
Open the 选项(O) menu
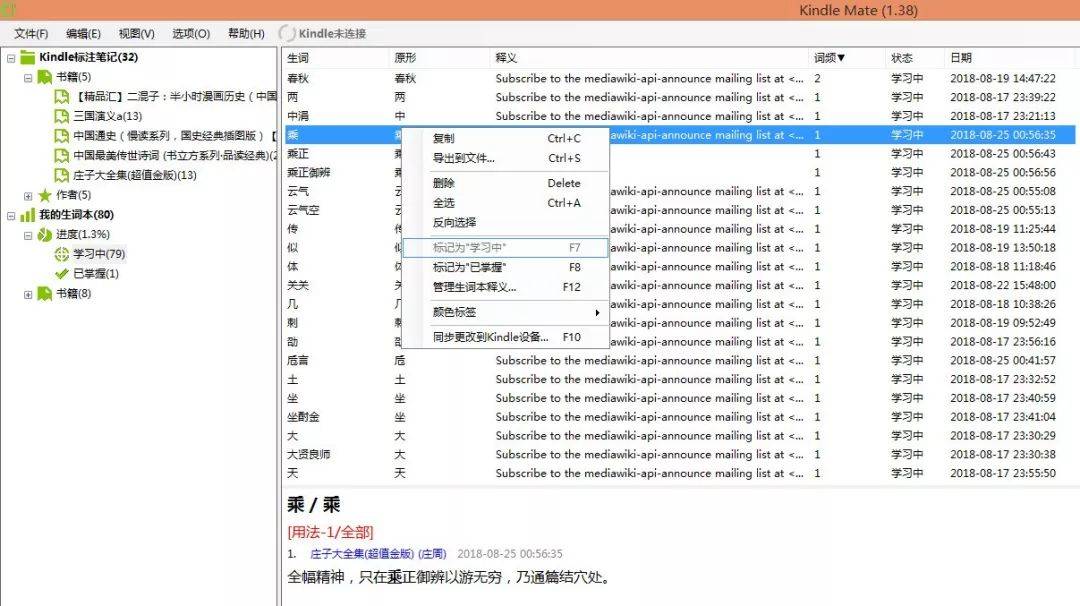(191, 33)
